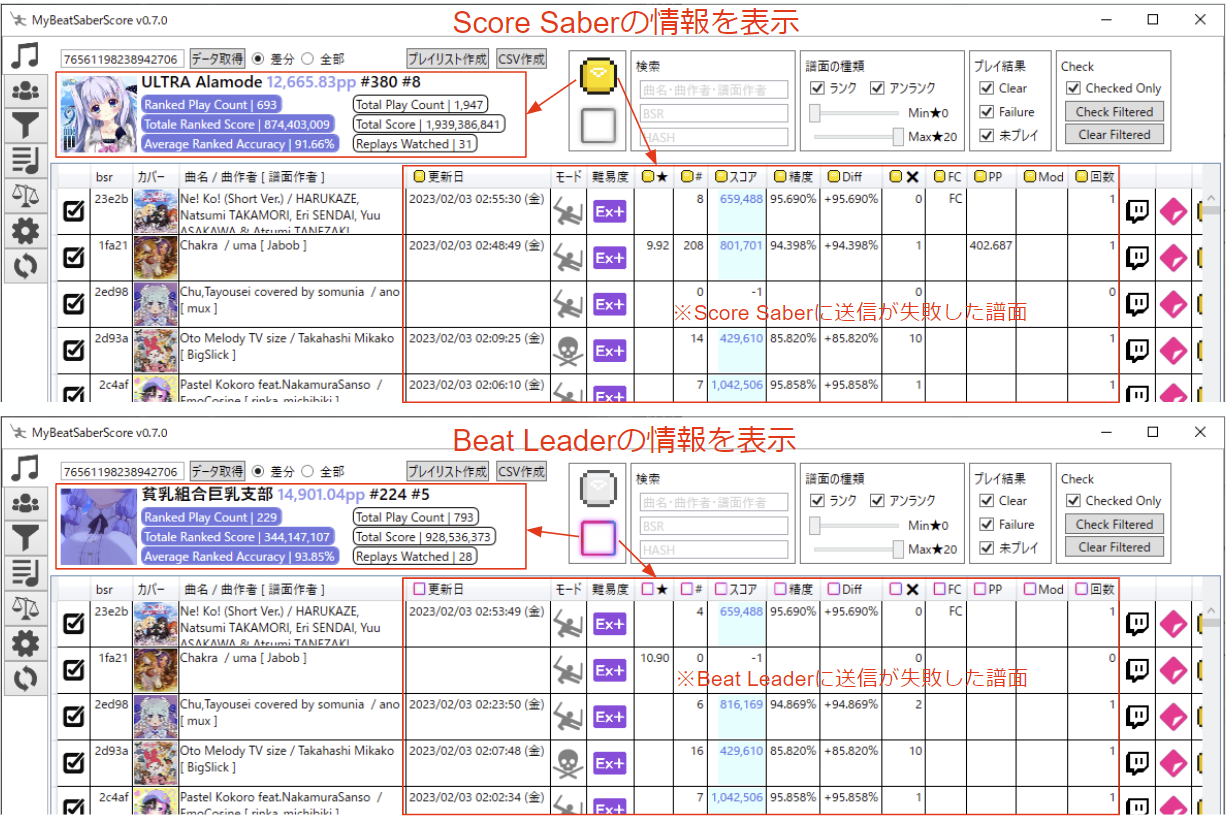Select the grey Score Saber icon in 貧乳組合巨乳支部 window
This screenshot has height=819, width=1227.
click(x=598, y=487)
